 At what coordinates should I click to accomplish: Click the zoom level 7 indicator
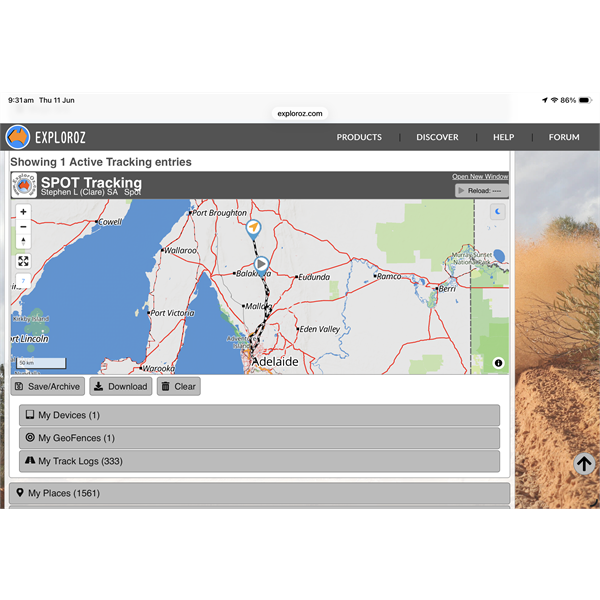[x=23, y=281]
